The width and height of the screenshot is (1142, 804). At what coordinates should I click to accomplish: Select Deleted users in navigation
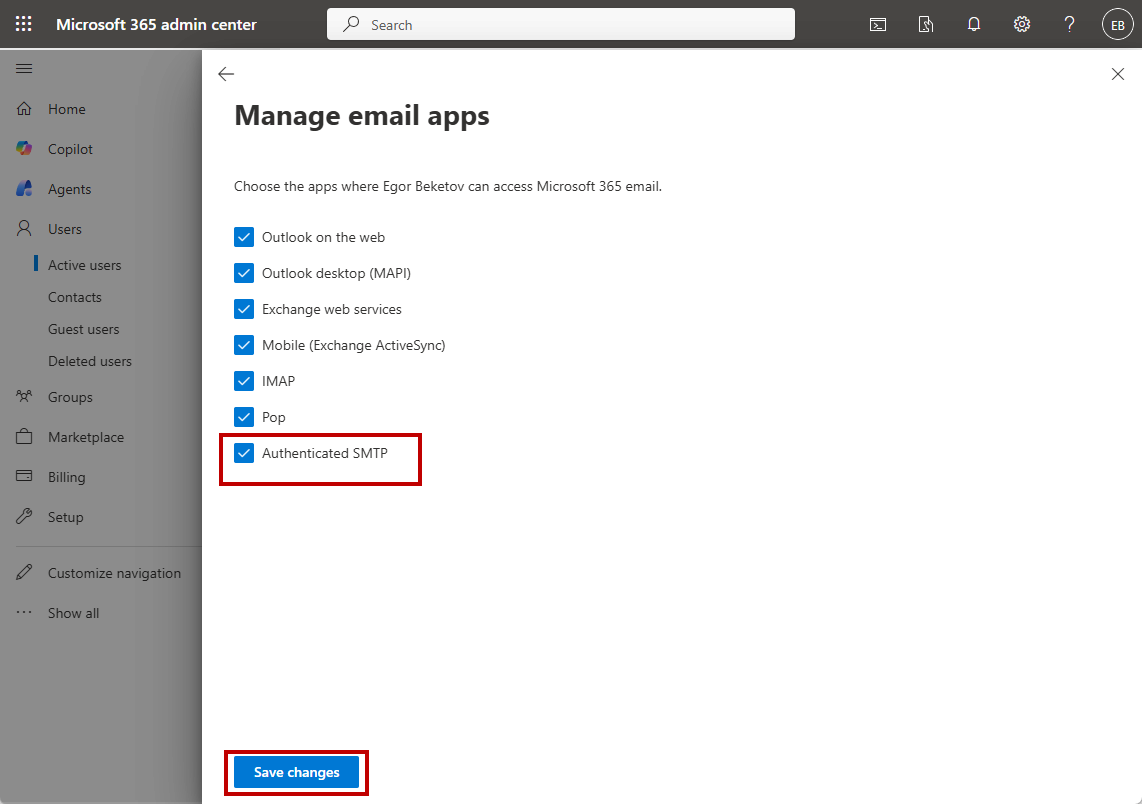[x=89, y=361]
